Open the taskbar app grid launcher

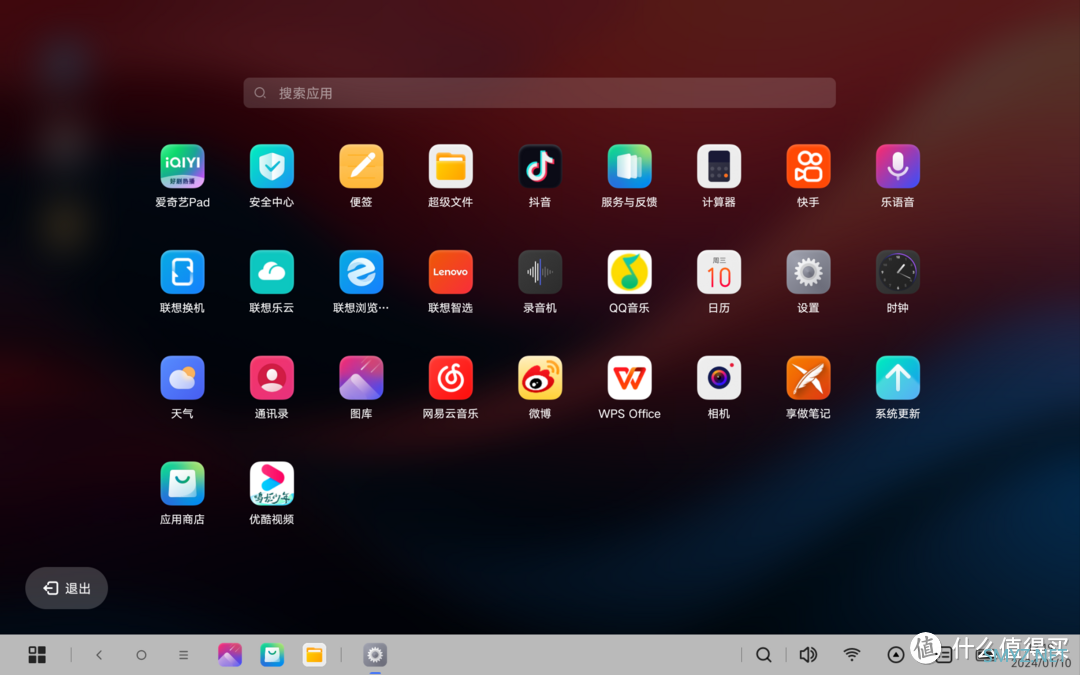pos(37,654)
